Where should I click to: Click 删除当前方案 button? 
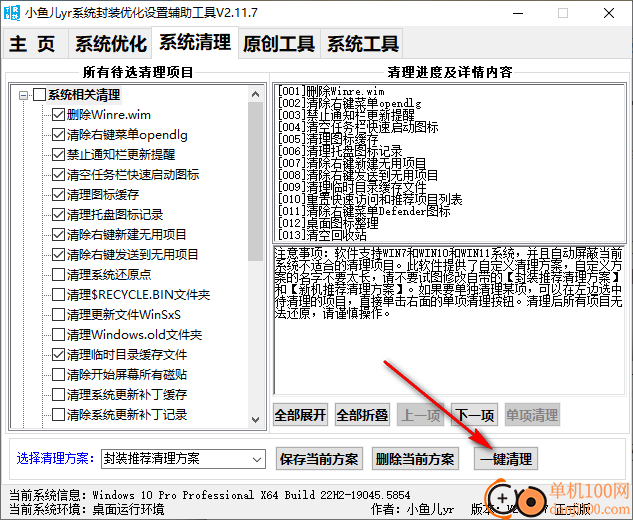pos(415,459)
